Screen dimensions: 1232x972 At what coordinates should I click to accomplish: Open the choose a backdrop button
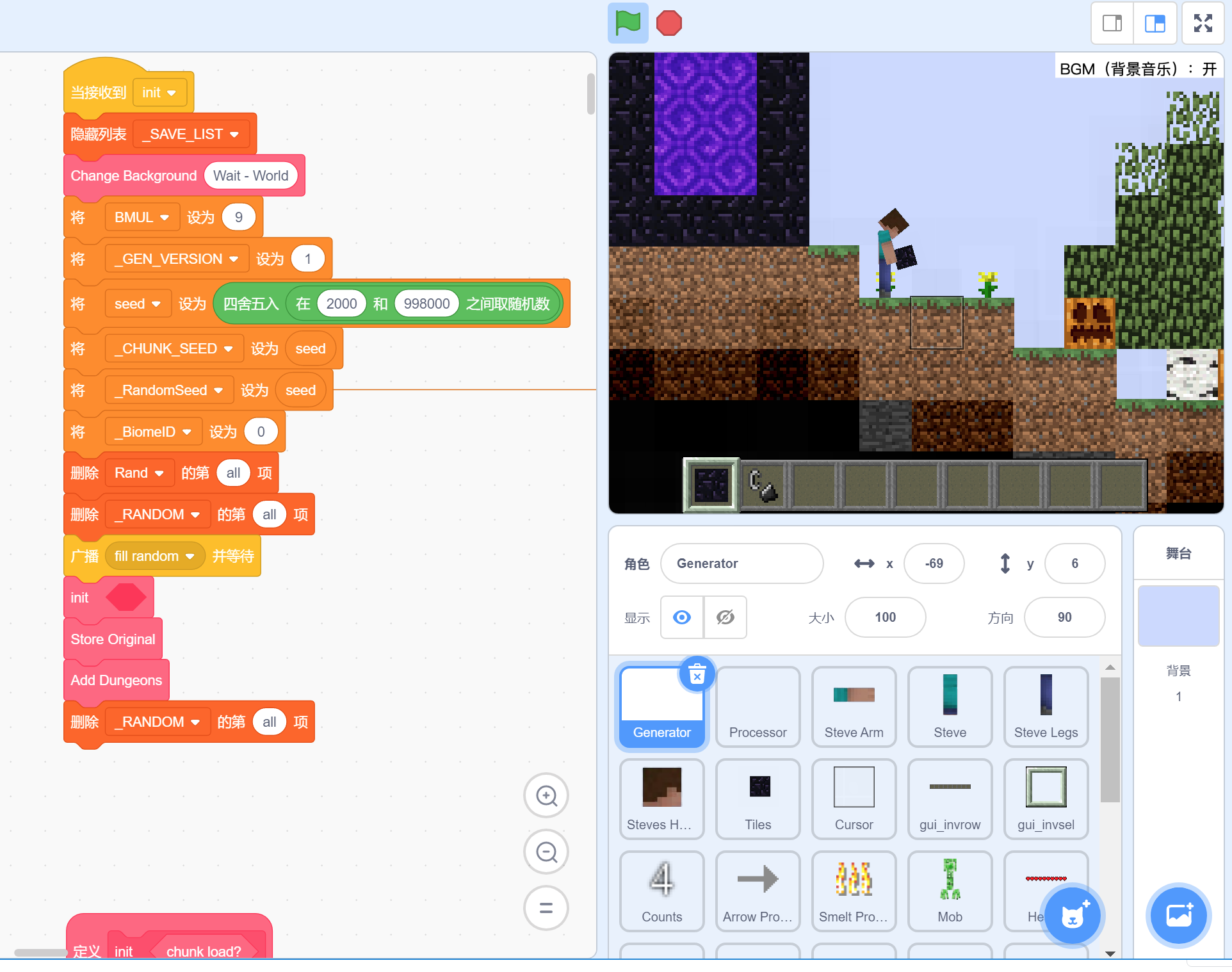[x=1179, y=916]
